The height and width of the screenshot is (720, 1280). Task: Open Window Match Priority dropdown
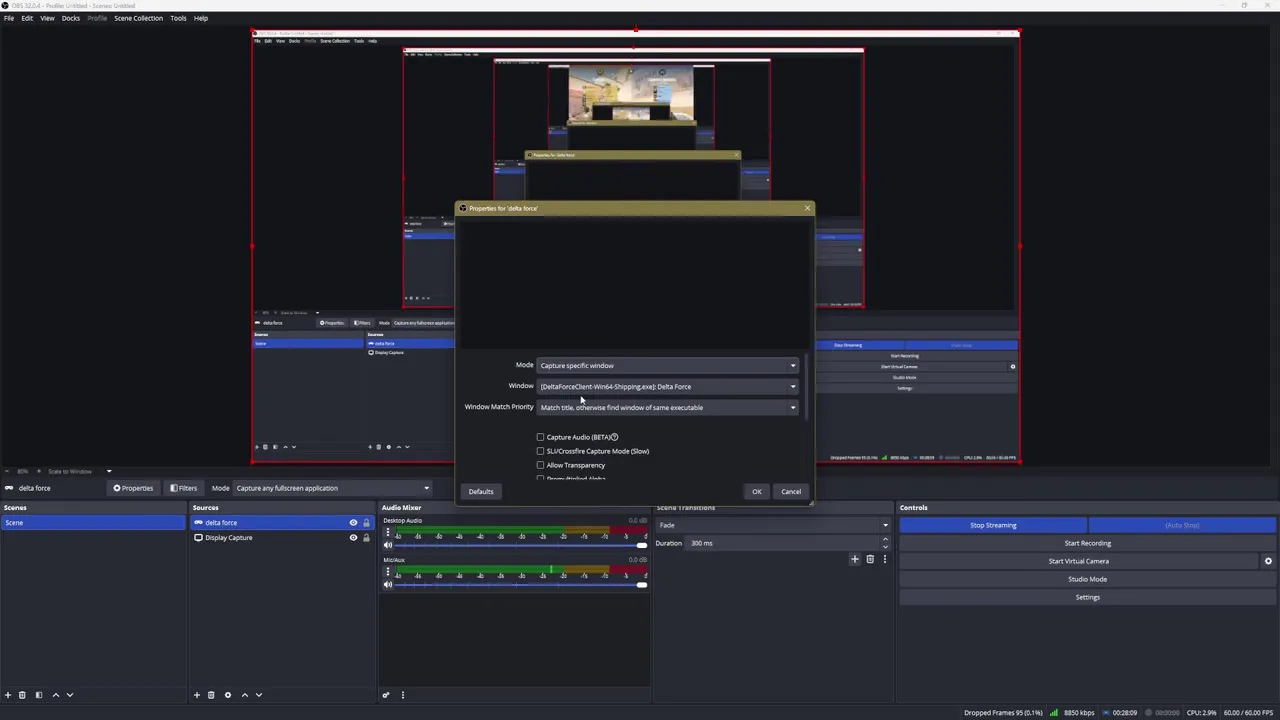coord(668,408)
